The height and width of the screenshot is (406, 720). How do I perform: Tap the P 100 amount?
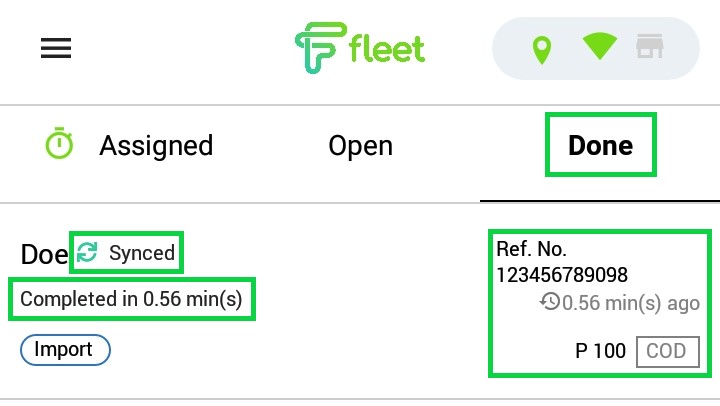pyautogui.click(x=600, y=351)
